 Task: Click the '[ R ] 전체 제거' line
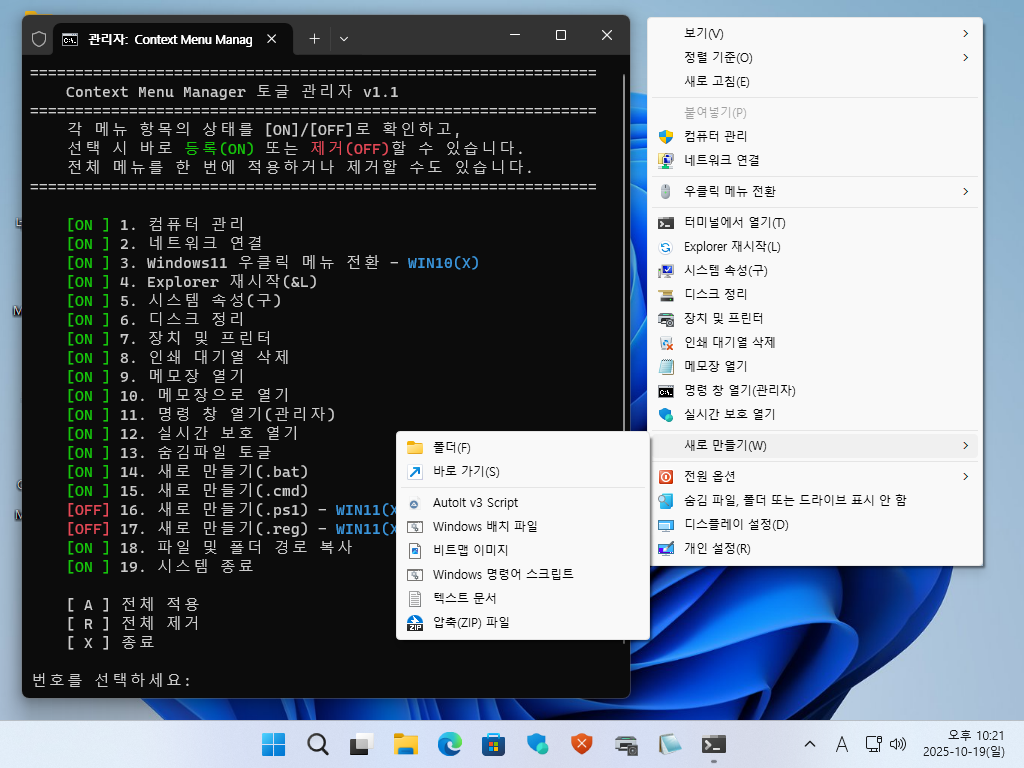point(133,624)
